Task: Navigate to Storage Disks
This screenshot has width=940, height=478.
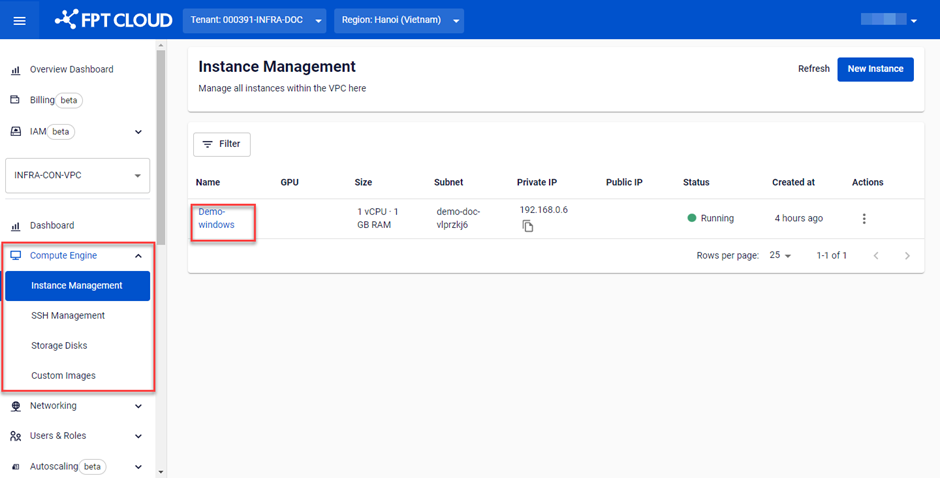Action: [59, 346]
